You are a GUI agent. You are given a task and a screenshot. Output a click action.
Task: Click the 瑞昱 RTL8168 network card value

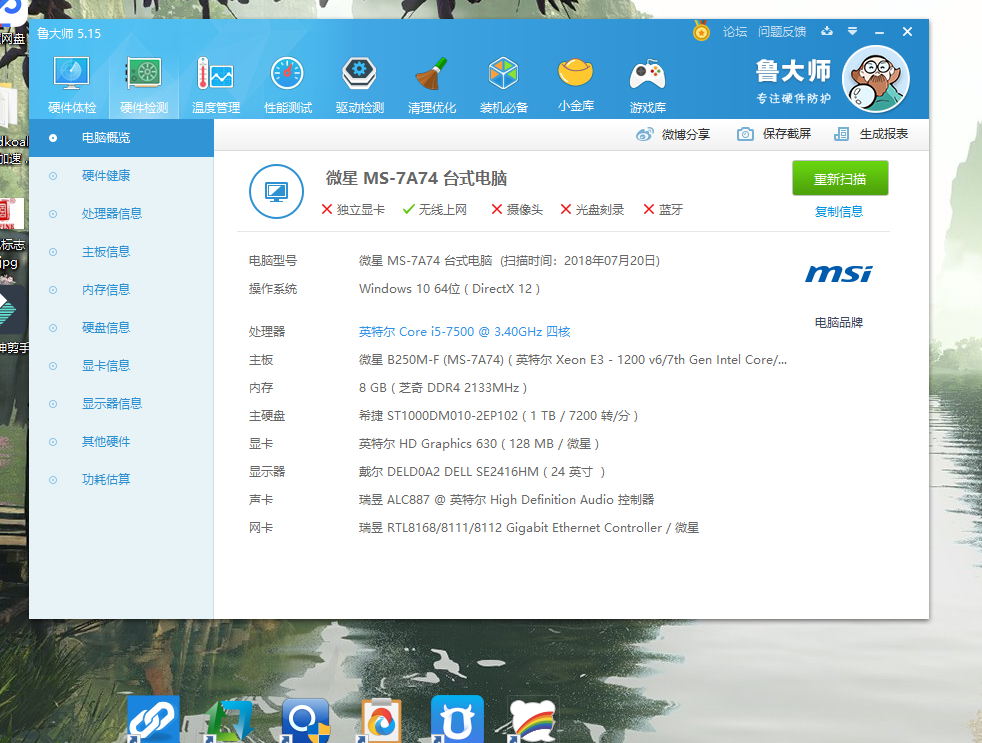click(x=529, y=528)
